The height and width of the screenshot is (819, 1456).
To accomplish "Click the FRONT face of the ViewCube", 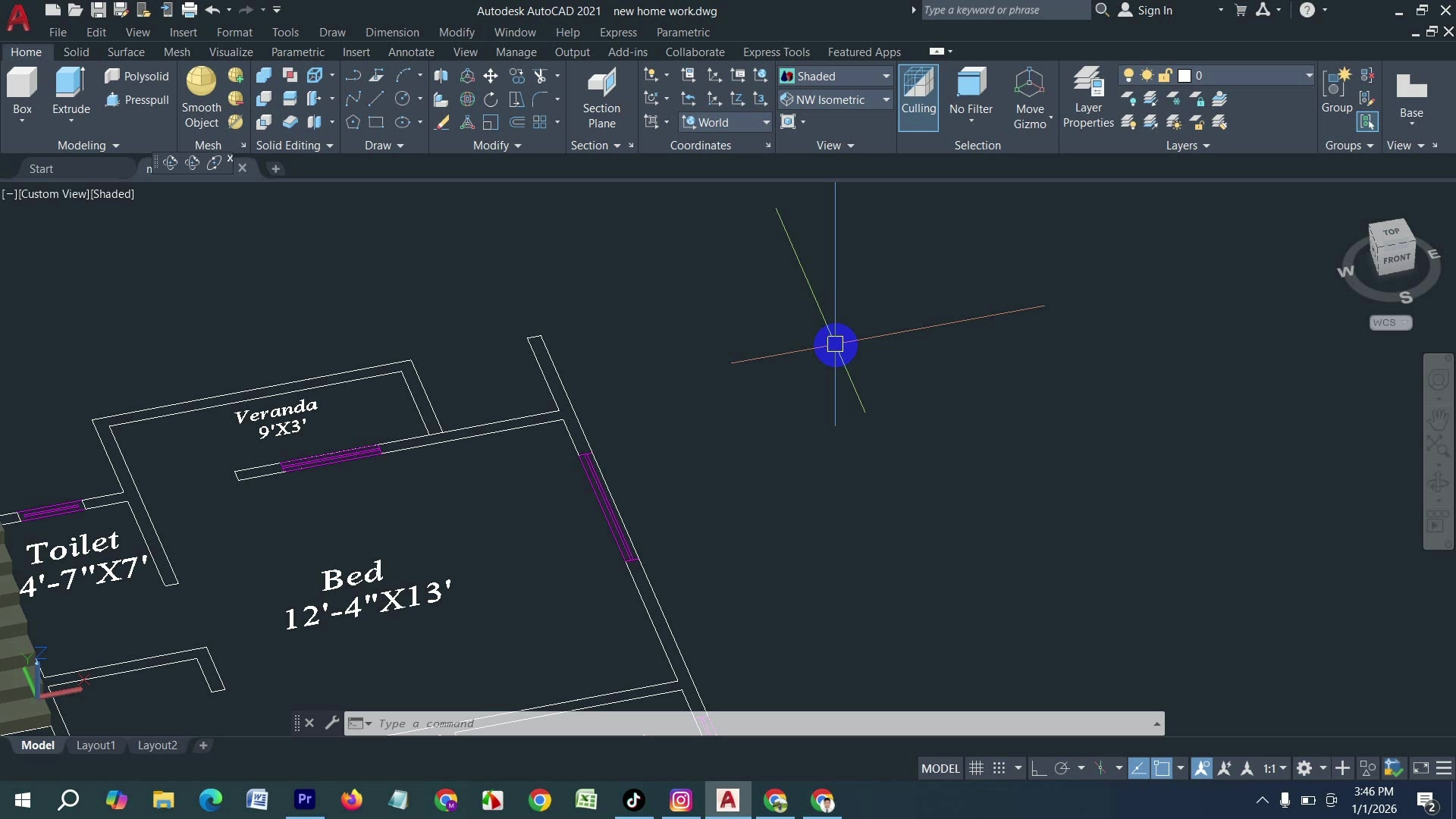I will click(1396, 259).
